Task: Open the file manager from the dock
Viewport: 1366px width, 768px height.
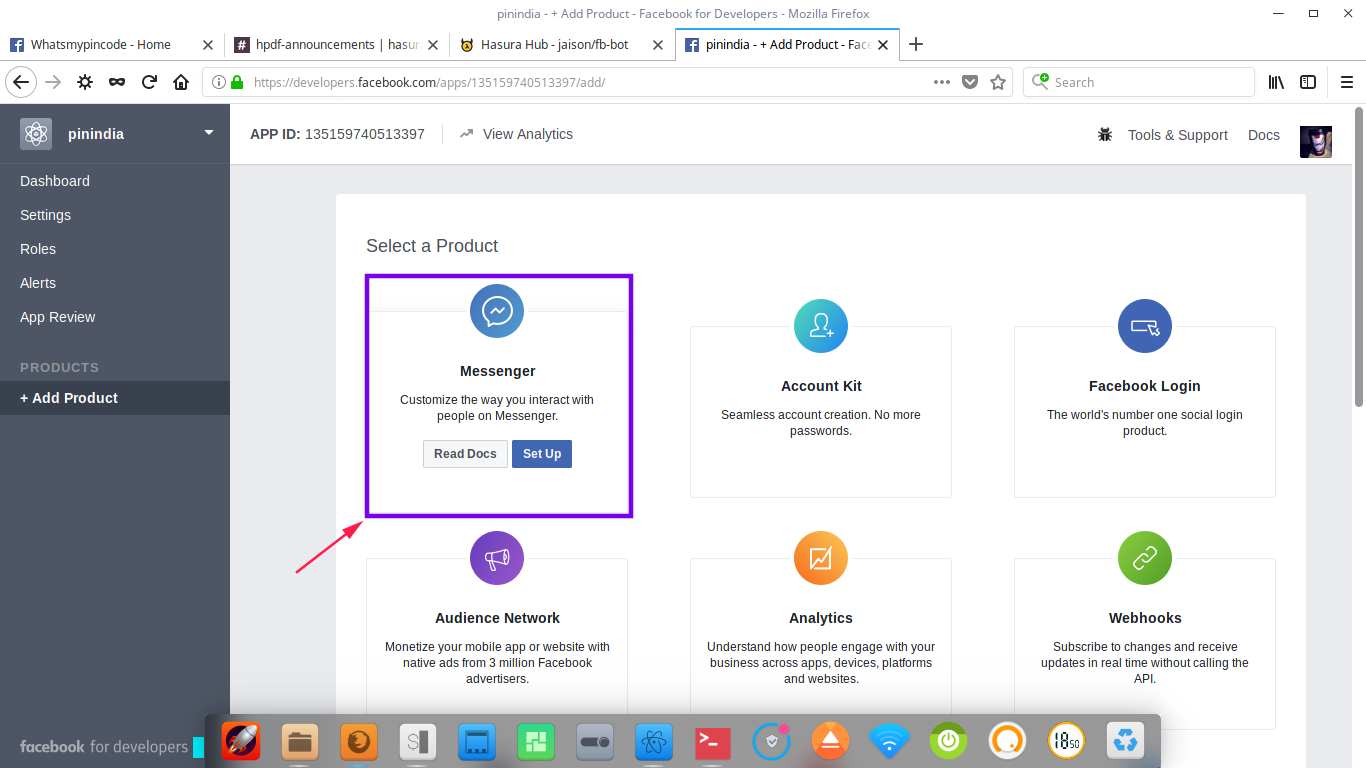Action: point(300,741)
